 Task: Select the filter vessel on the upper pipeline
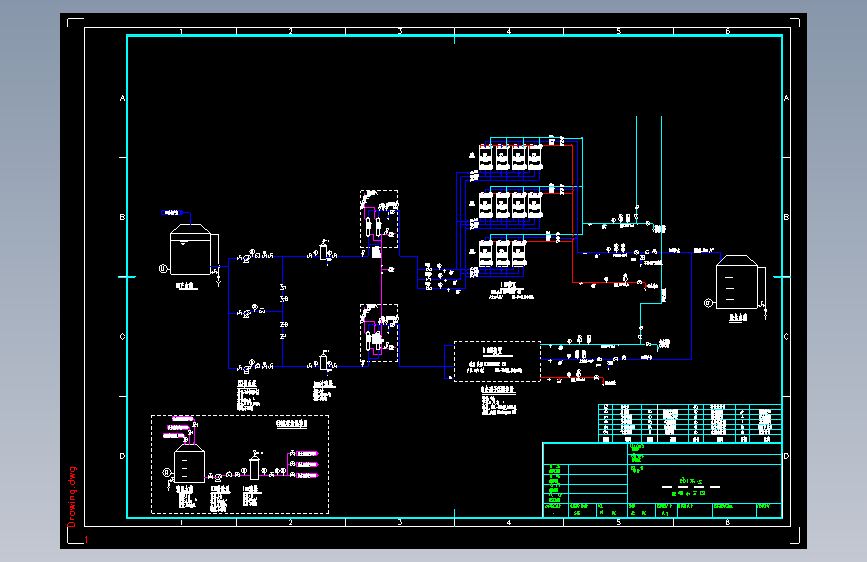click(x=323, y=251)
